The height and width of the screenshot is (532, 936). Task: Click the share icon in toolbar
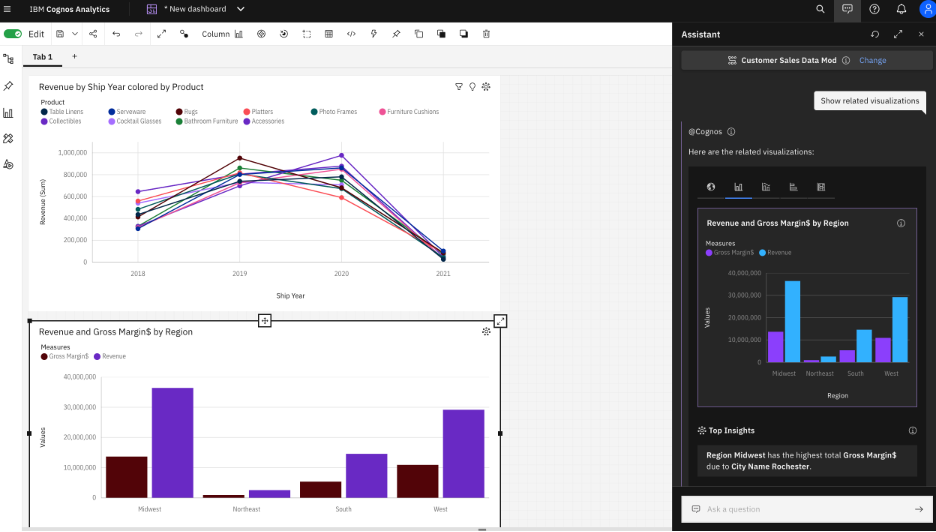click(93, 34)
